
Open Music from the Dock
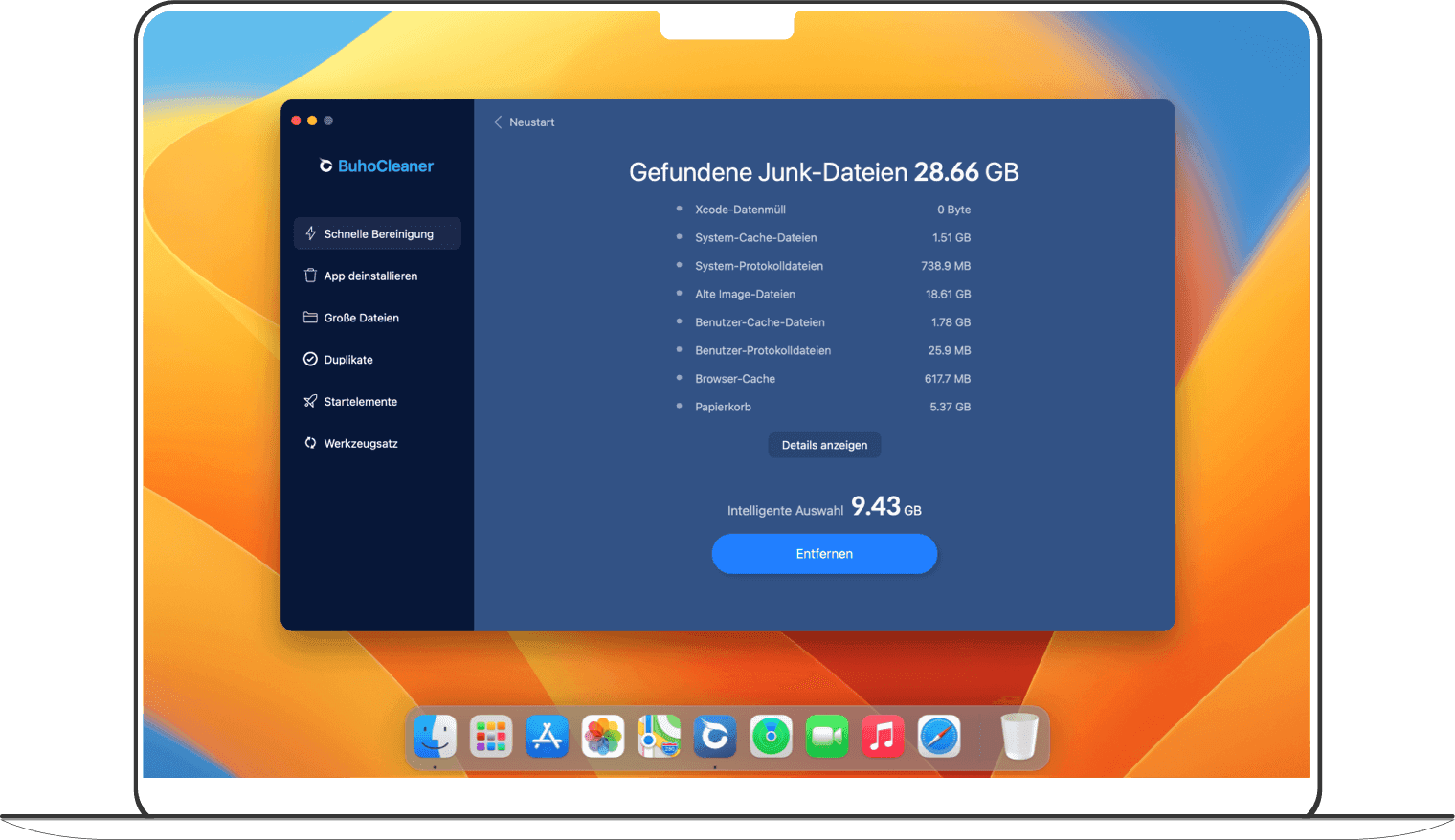pyautogui.click(x=884, y=737)
